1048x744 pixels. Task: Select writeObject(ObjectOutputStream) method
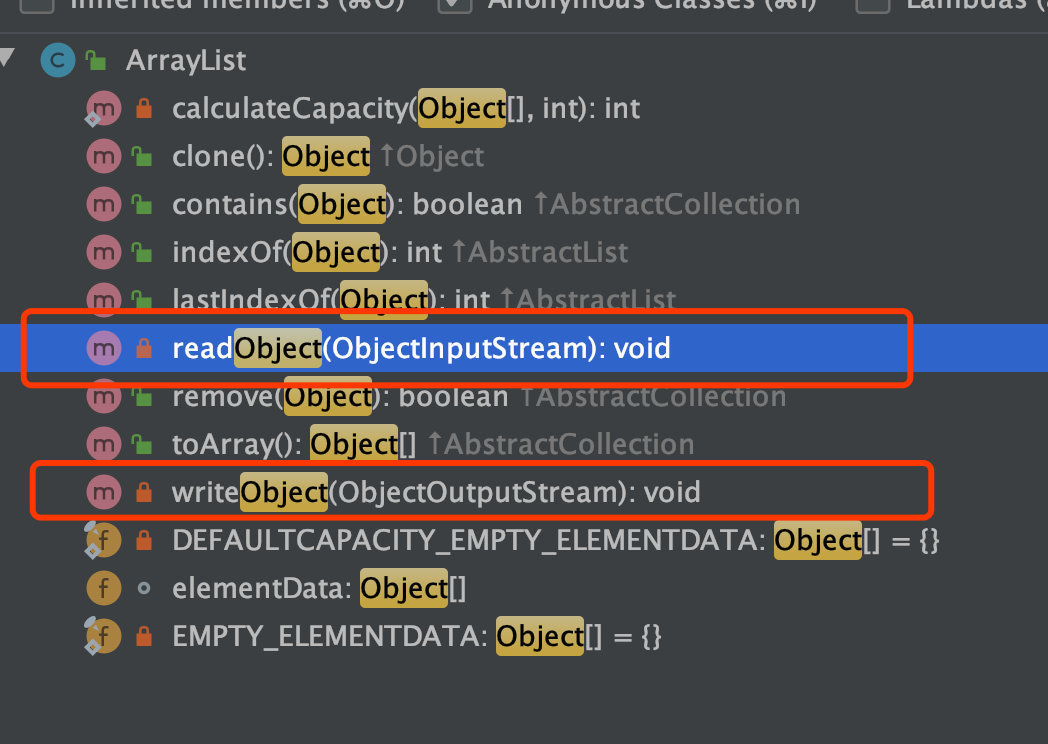[436, 493]
